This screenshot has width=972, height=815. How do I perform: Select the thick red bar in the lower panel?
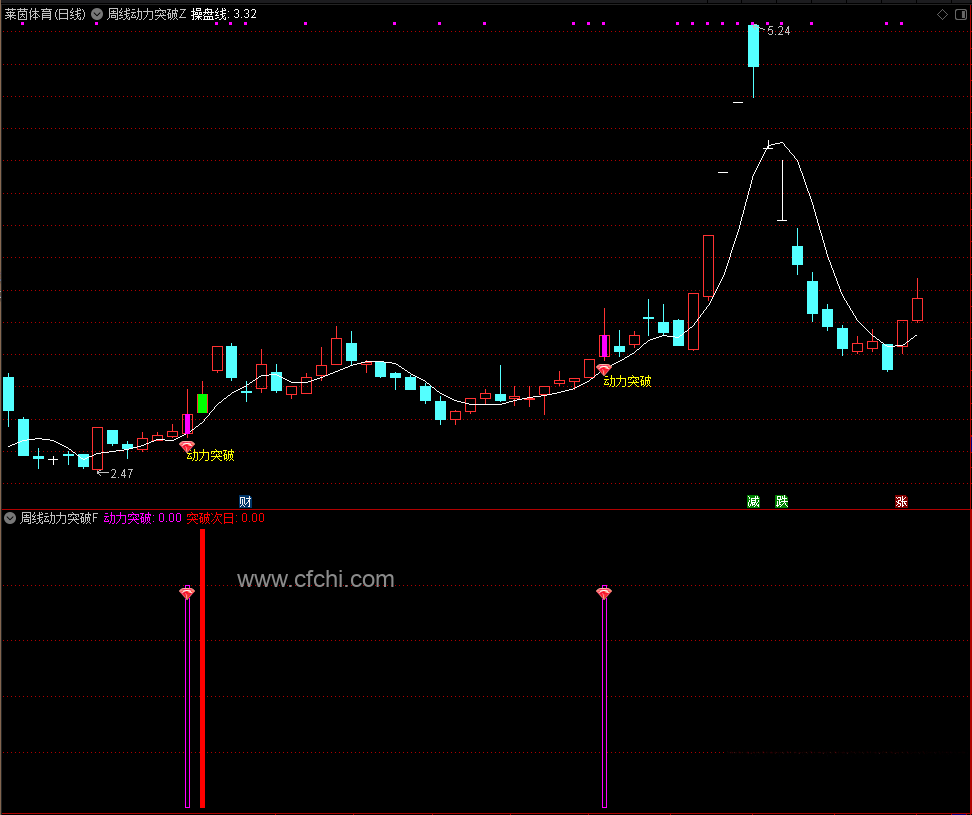click(202, 668)
